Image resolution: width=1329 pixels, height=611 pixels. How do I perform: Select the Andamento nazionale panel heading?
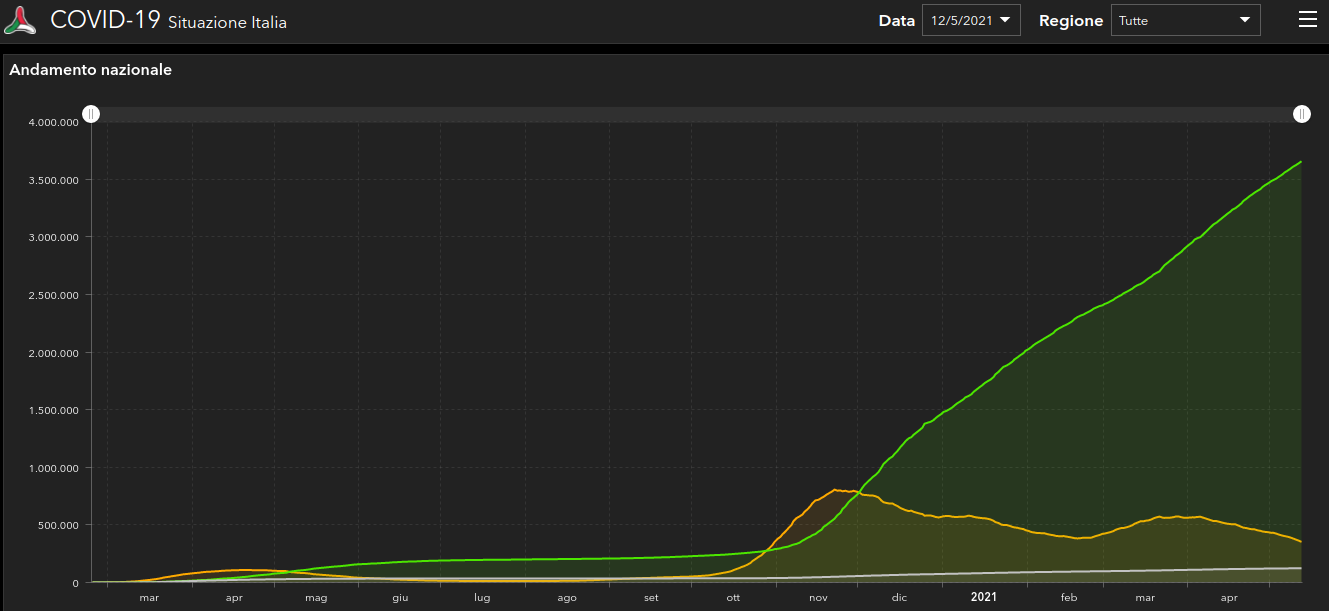pos(91,70)
